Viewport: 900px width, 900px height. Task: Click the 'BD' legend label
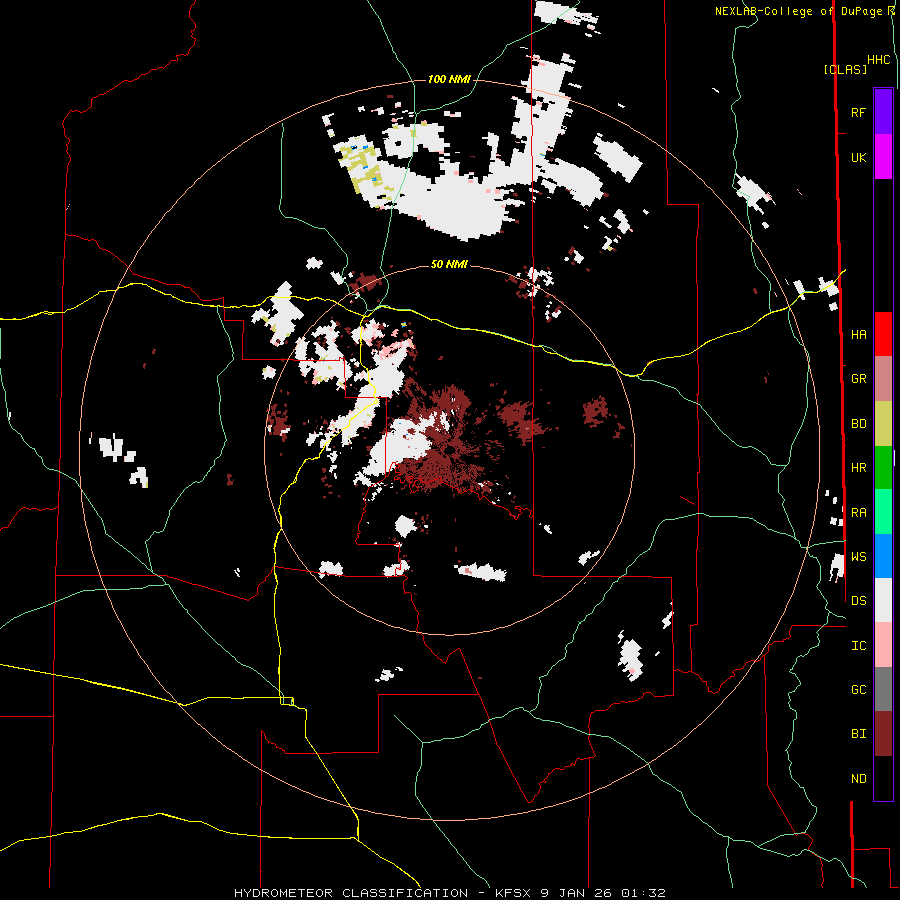[x=858, y=424]
